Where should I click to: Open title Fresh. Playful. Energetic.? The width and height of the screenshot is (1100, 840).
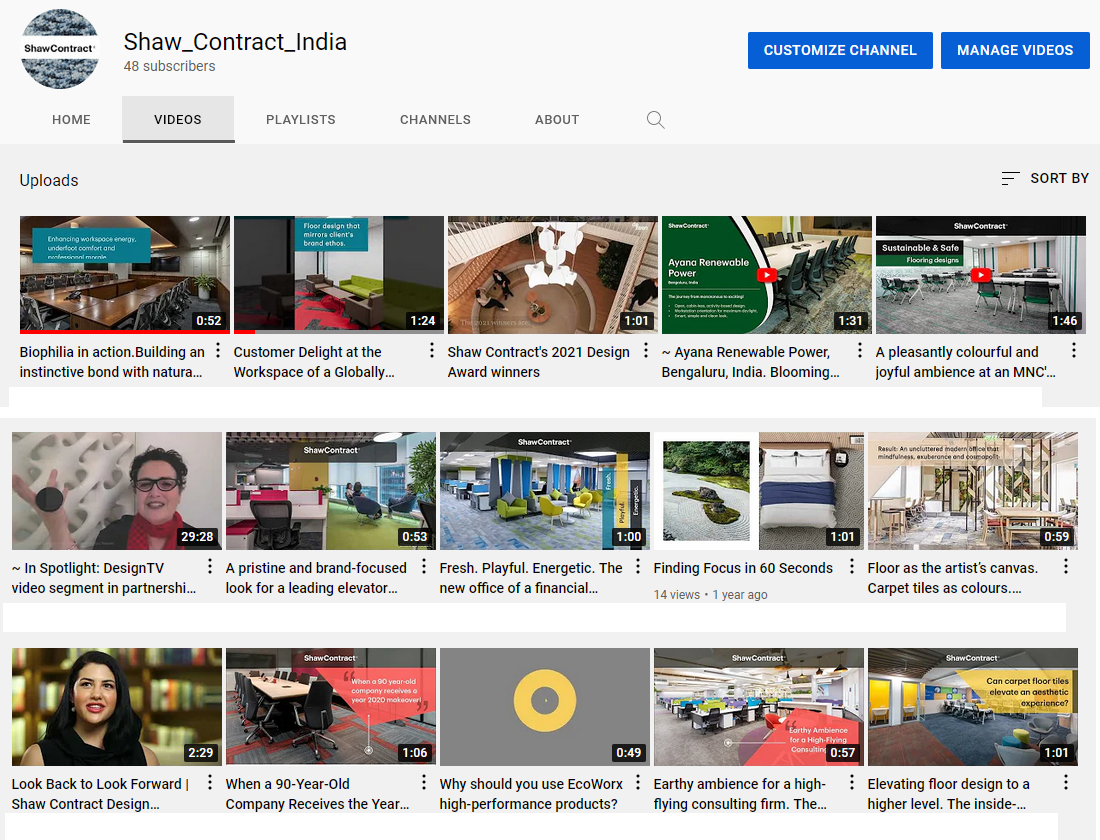531,578
